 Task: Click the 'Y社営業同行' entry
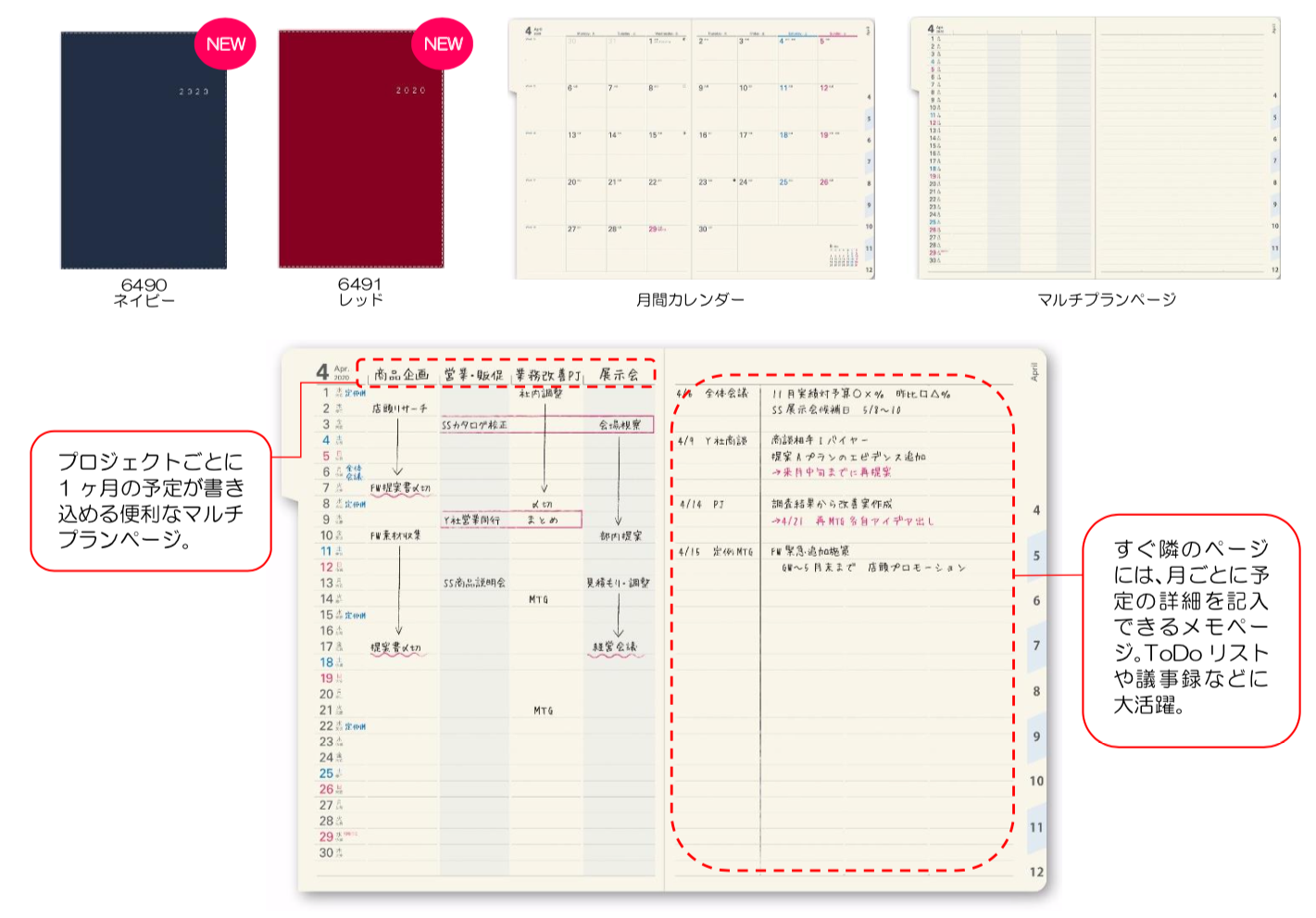471,520
